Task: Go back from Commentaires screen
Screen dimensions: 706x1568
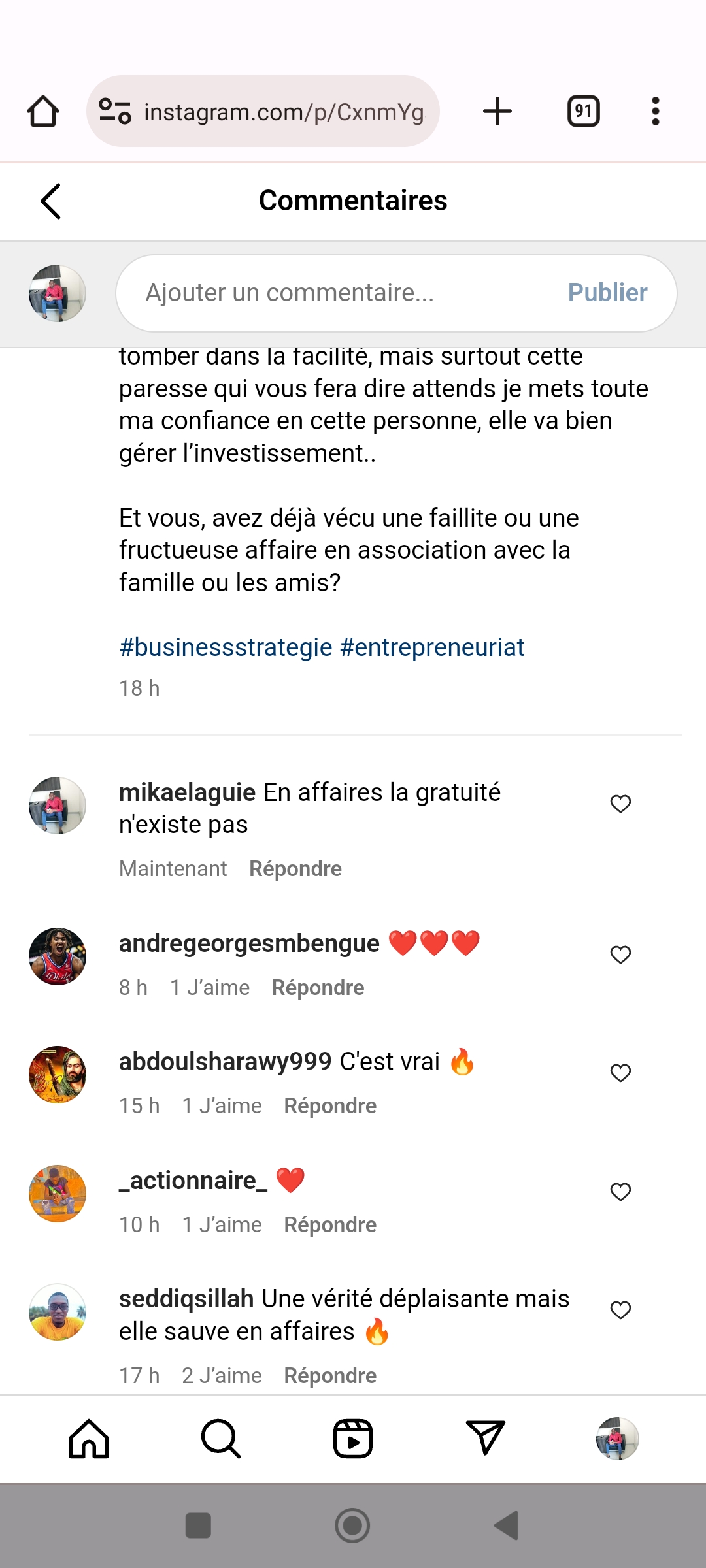Action: coord(51,201)
